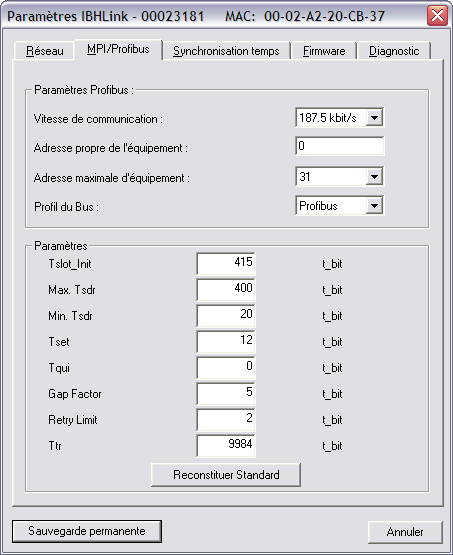Image resolution: width=453 pixels, height=555 pixels.
Task: Click the 187.5 kbit/s speed value
Action: 328,118
